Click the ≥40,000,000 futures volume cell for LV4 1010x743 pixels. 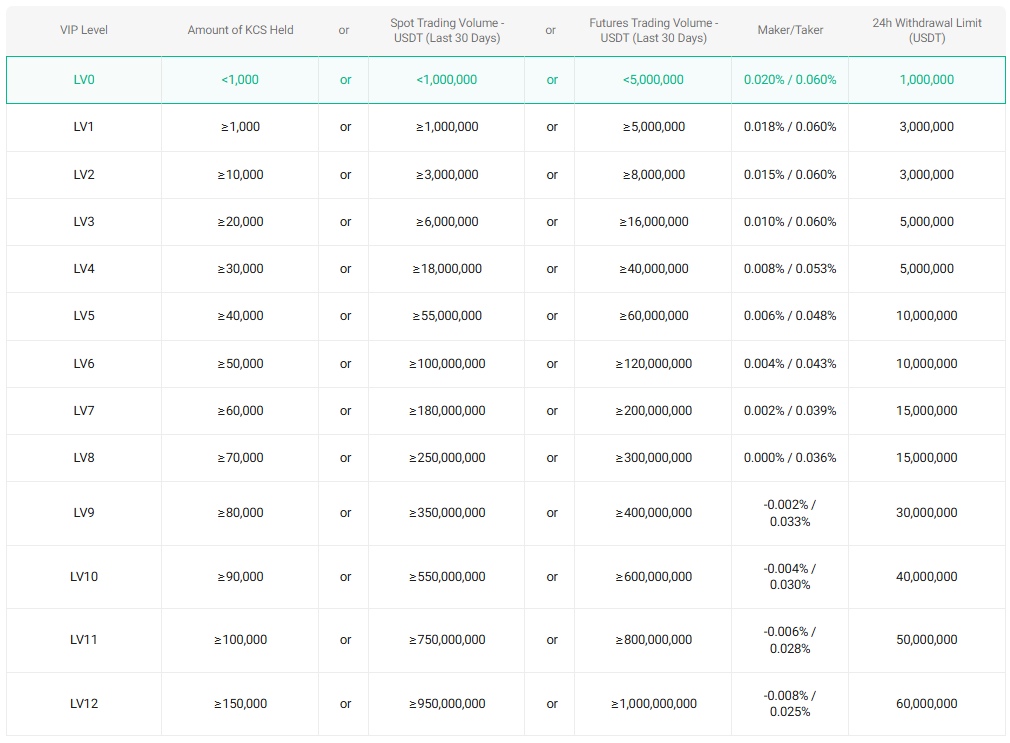[652, 269]
